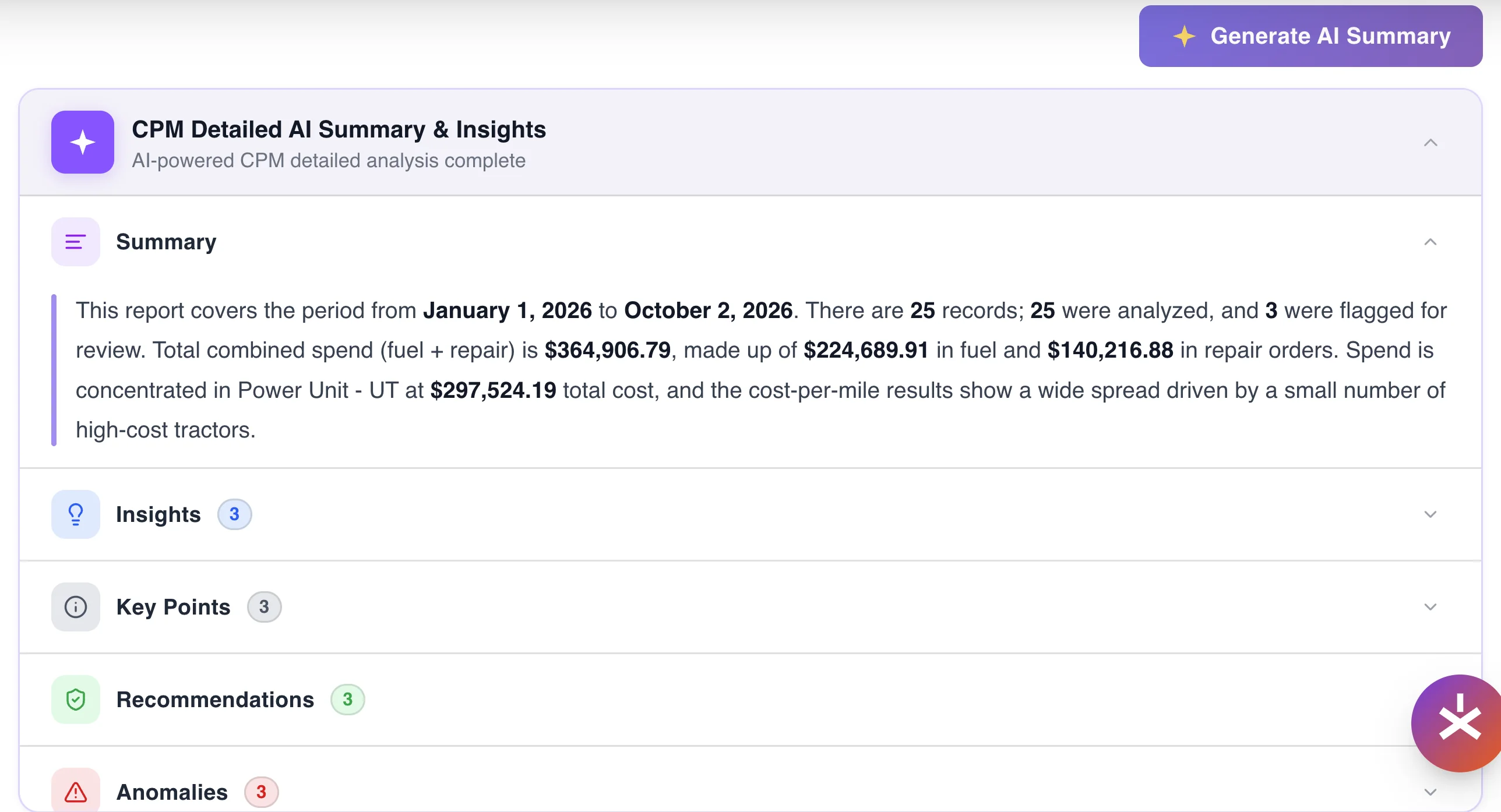Expand the Anomalies section chevron
The width and height of the screenshot is (1501, 812).
1430,792
